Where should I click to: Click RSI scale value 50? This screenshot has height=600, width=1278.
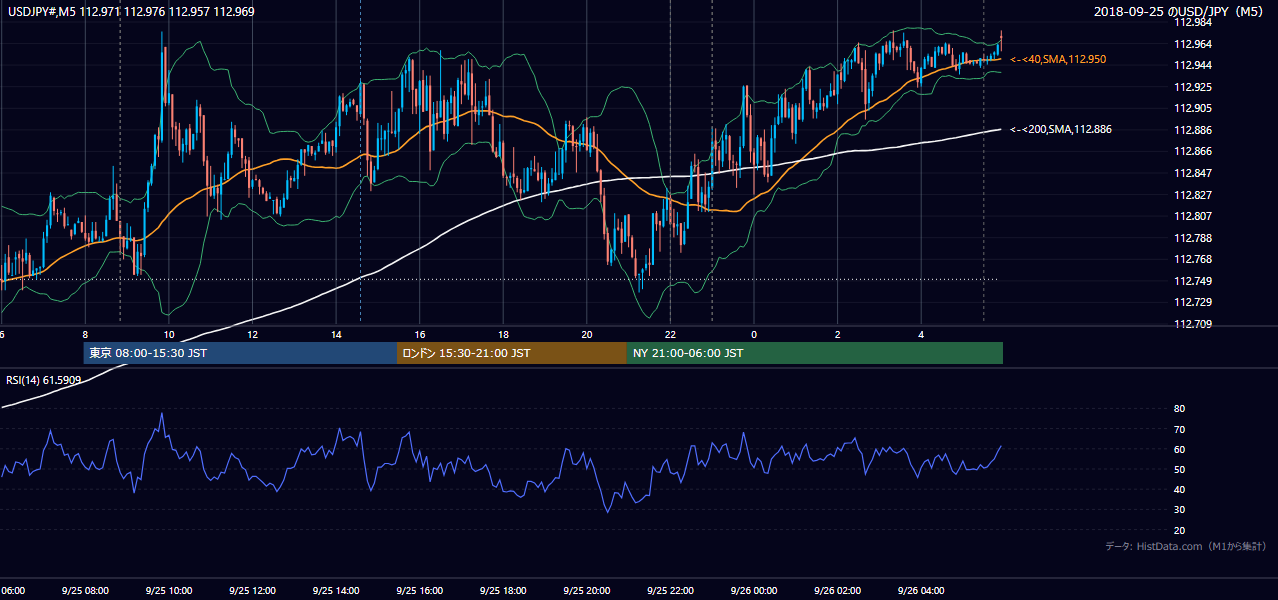tap(1179, 470)
